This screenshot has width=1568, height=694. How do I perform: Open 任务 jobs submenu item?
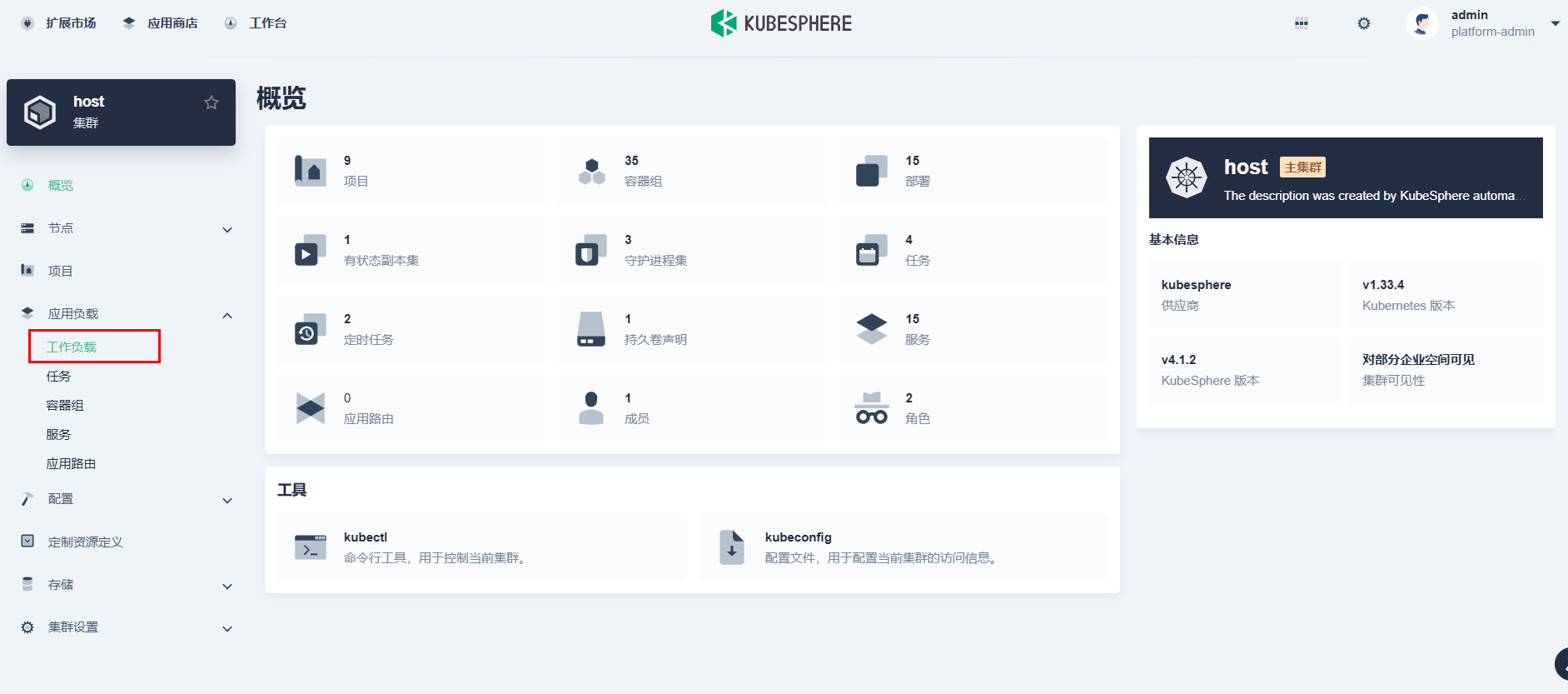(x=59, y=376)
